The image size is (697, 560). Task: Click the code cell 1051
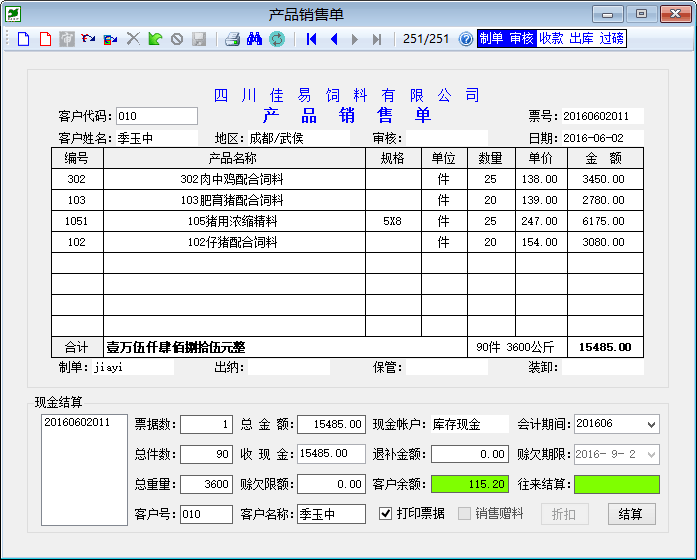77,221
